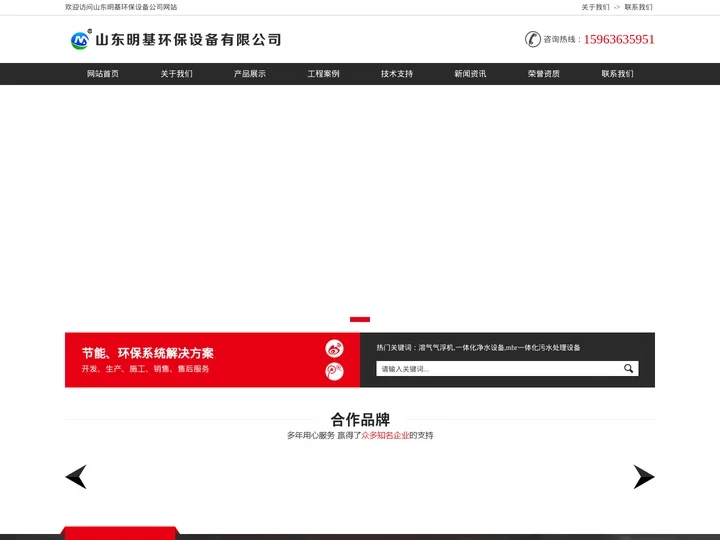
Task: Click the top-right 联系我们 link
Action: click(639, 7)
